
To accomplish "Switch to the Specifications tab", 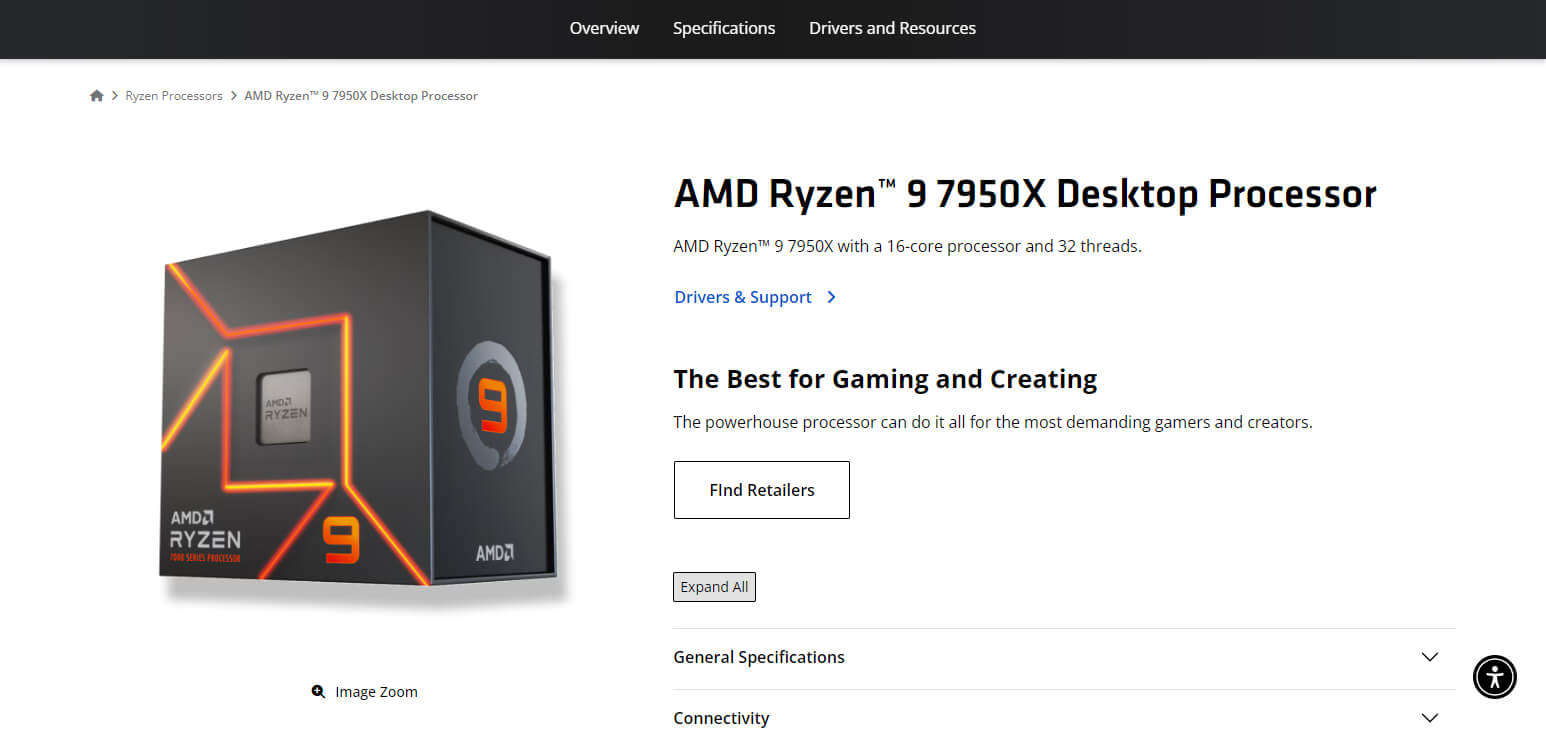I will (x=724, y=28).
